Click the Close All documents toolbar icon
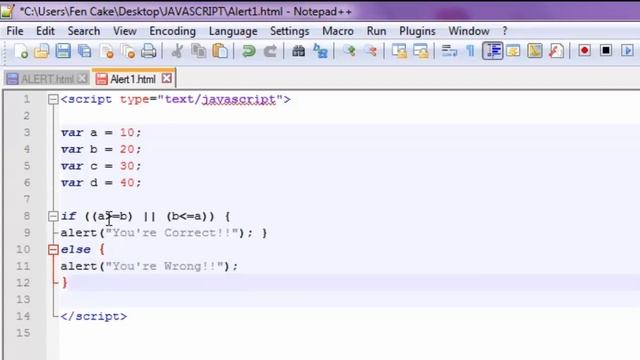Image resolution: width=640 pixels, height=360 pixels. [x=128, y=51]
